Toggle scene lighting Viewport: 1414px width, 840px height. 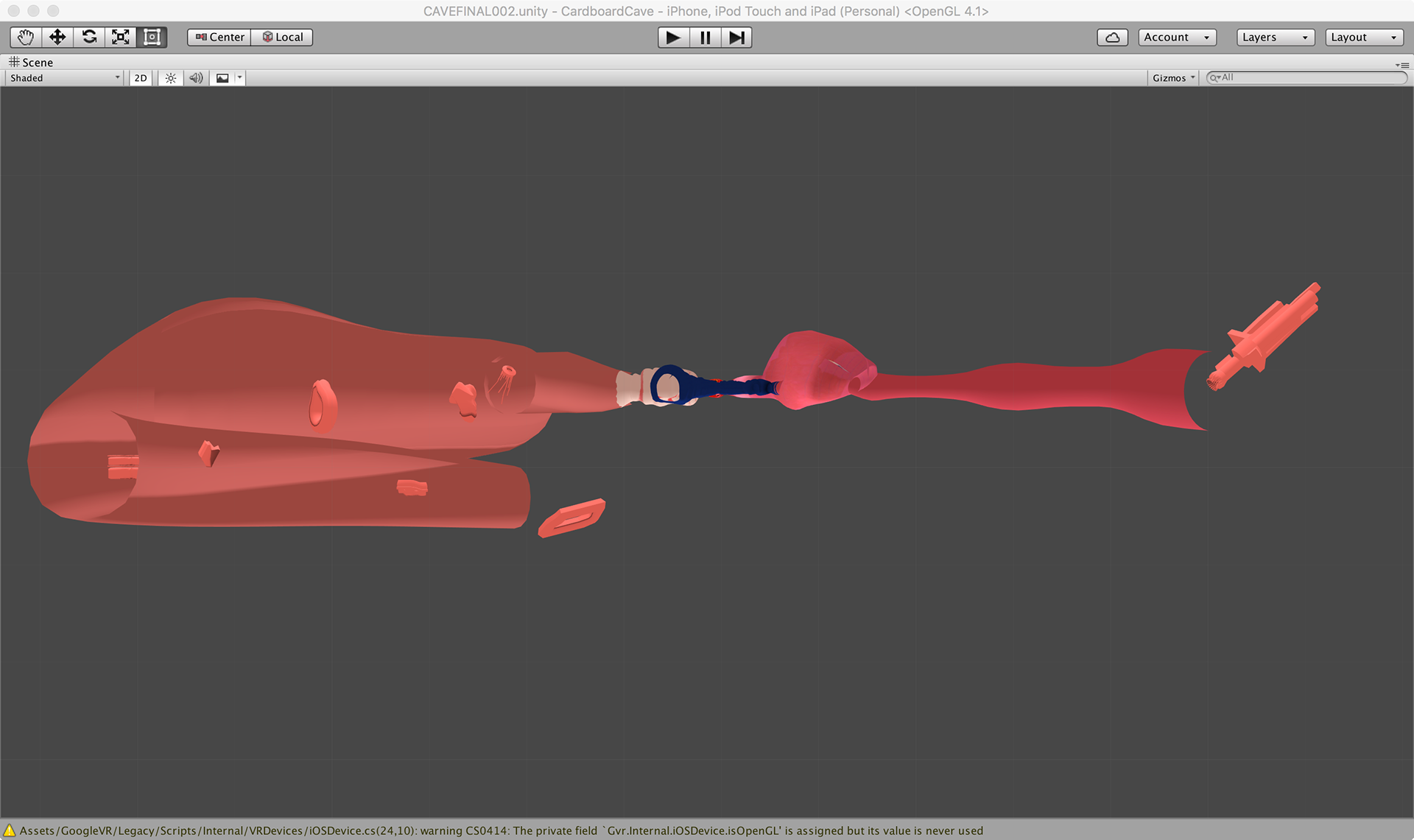(x=171, y=78)
